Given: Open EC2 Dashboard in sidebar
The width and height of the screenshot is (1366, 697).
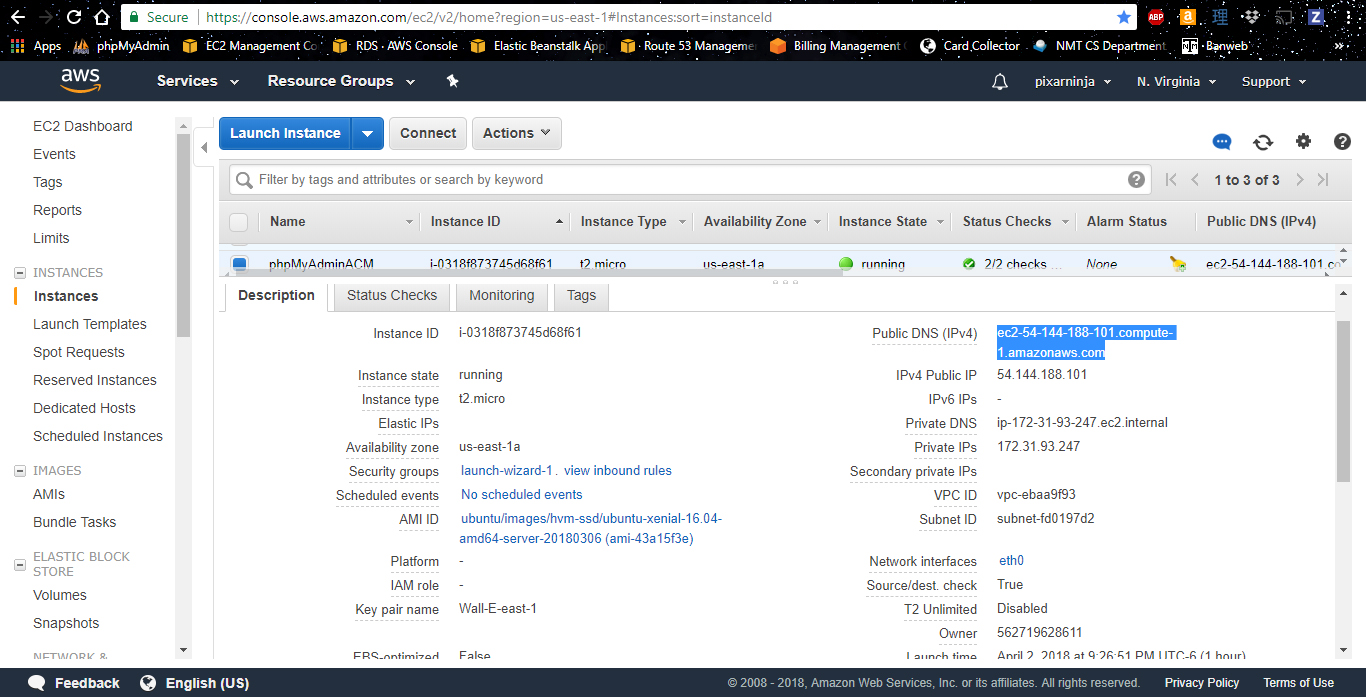Looking at the screenshot, I should click(83, 126).
